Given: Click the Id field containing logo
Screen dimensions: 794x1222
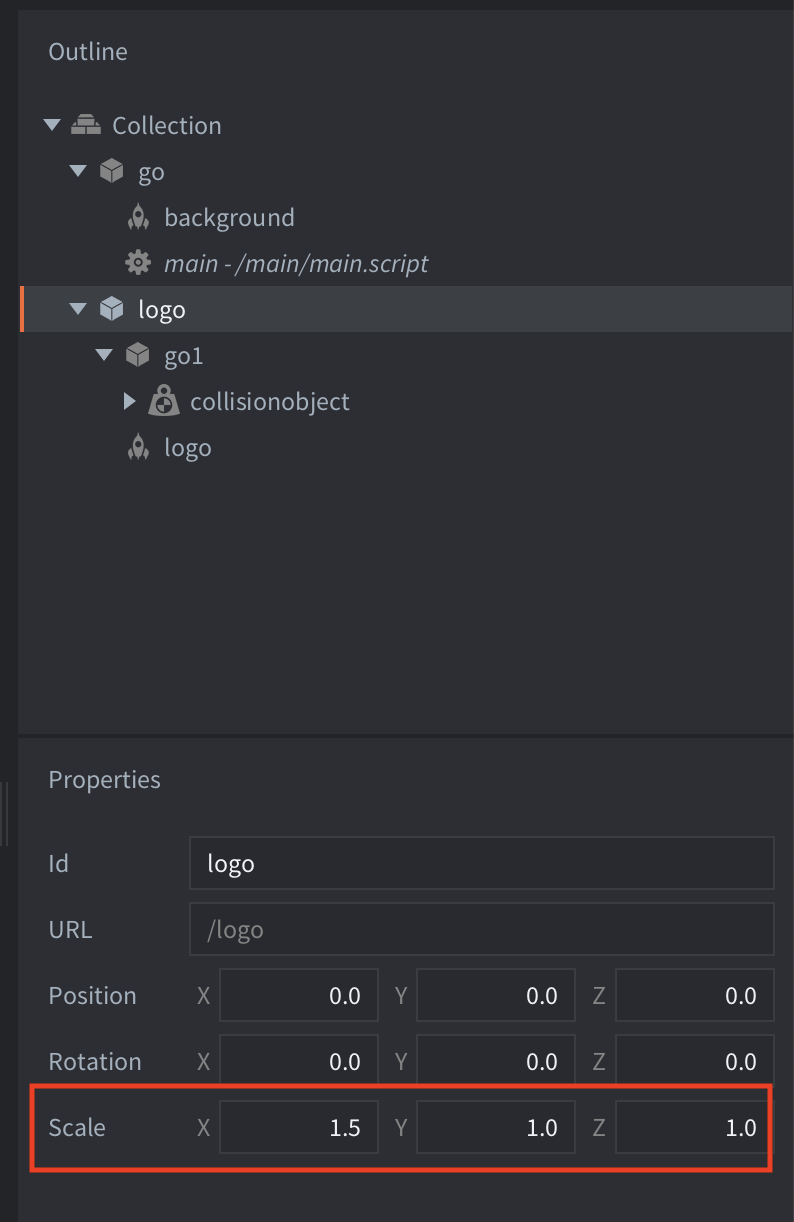Looking at the screenshot, I should (481, 863).
